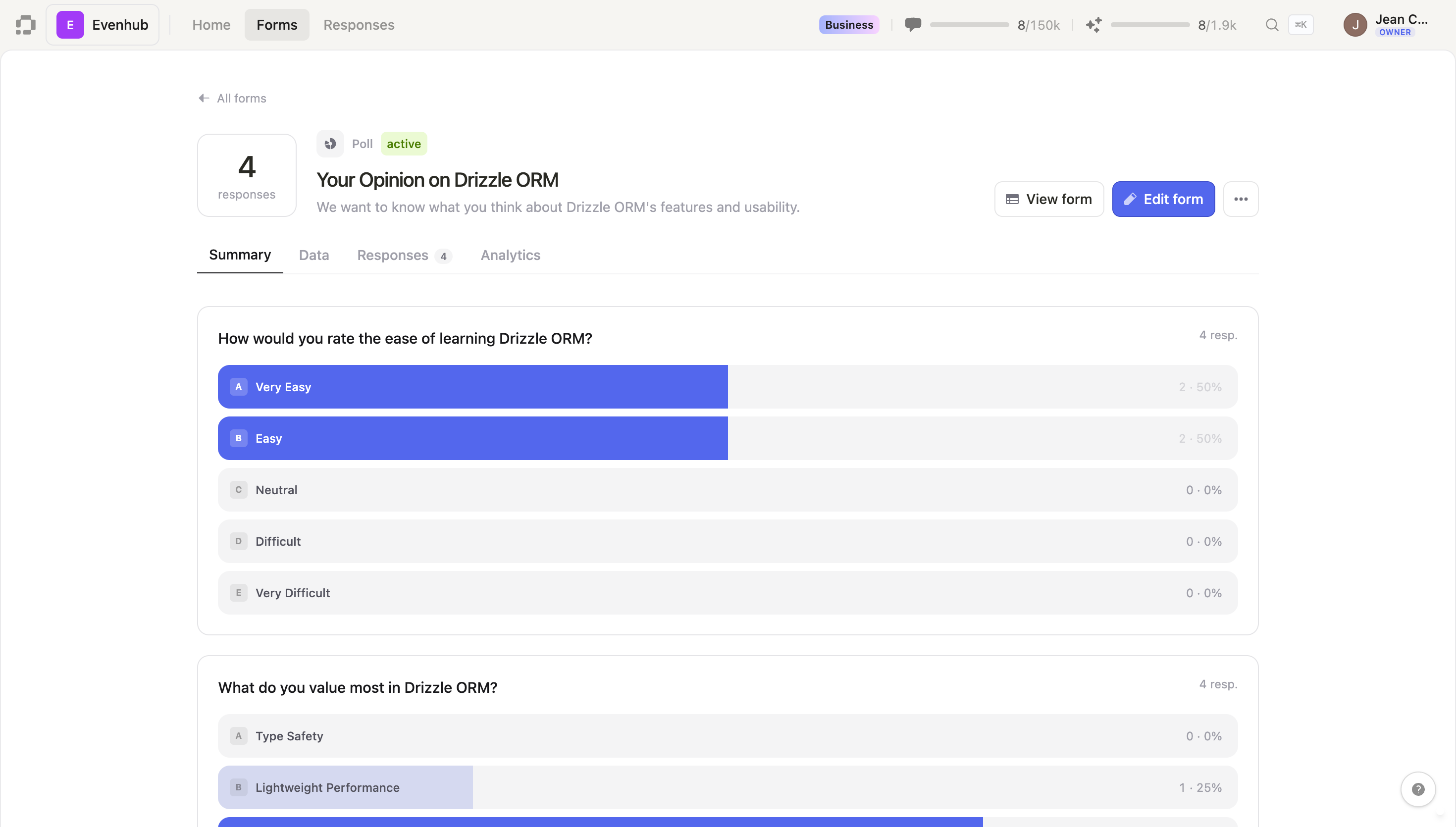Click the form title Your Opinion on Drizzle ORM

click(x=437, y=180)
